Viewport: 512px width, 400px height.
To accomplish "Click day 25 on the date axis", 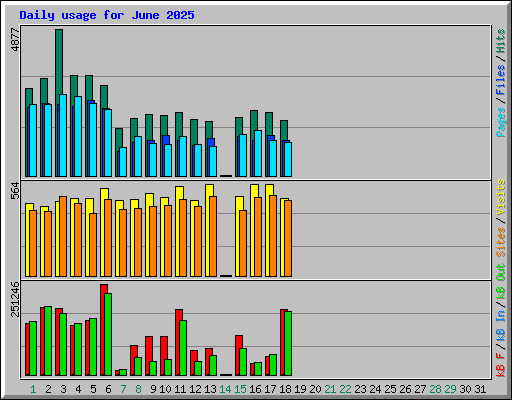I will point(390,389).
